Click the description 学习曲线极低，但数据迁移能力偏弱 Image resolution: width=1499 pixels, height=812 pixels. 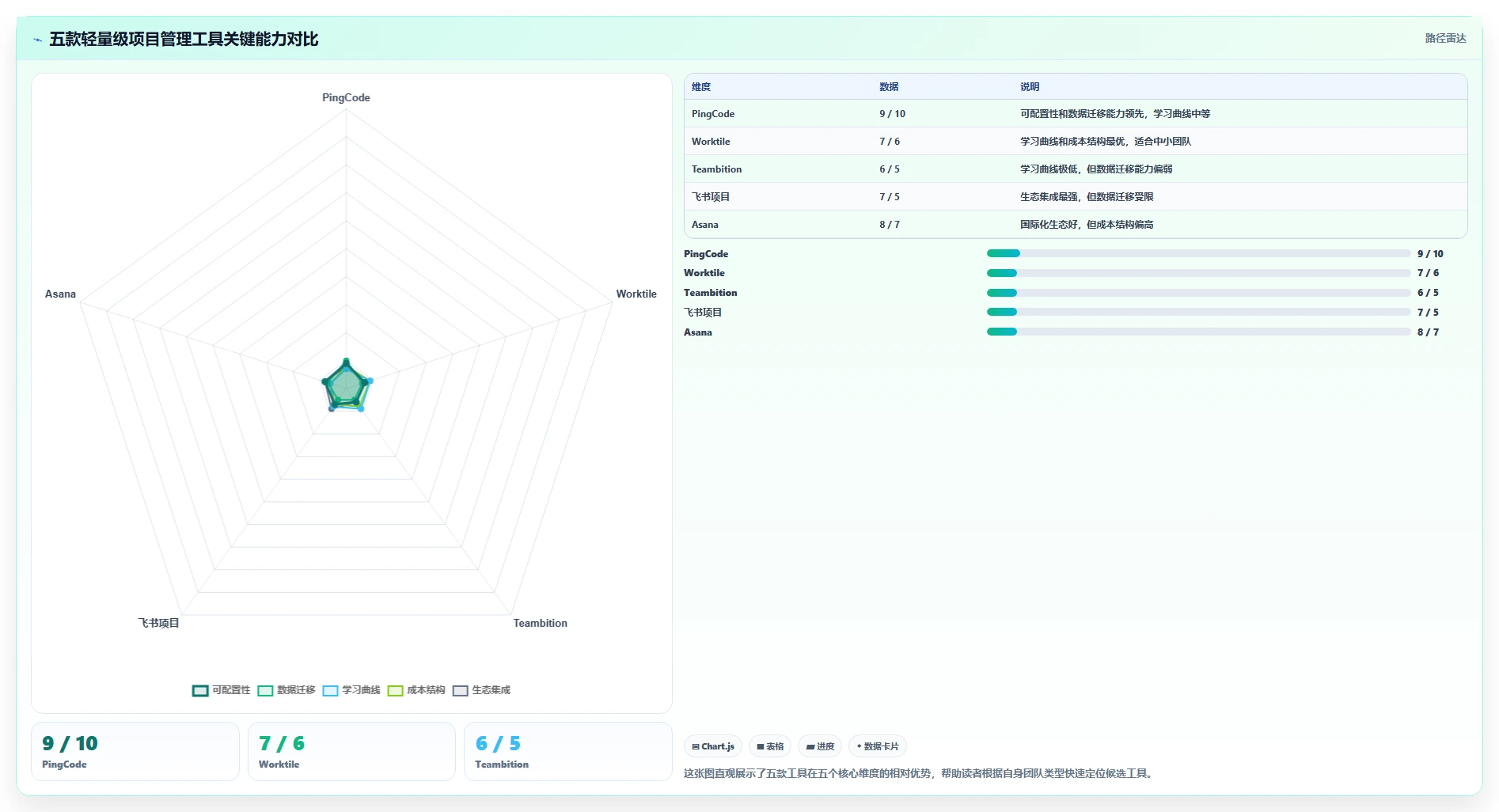point(1096,169)
